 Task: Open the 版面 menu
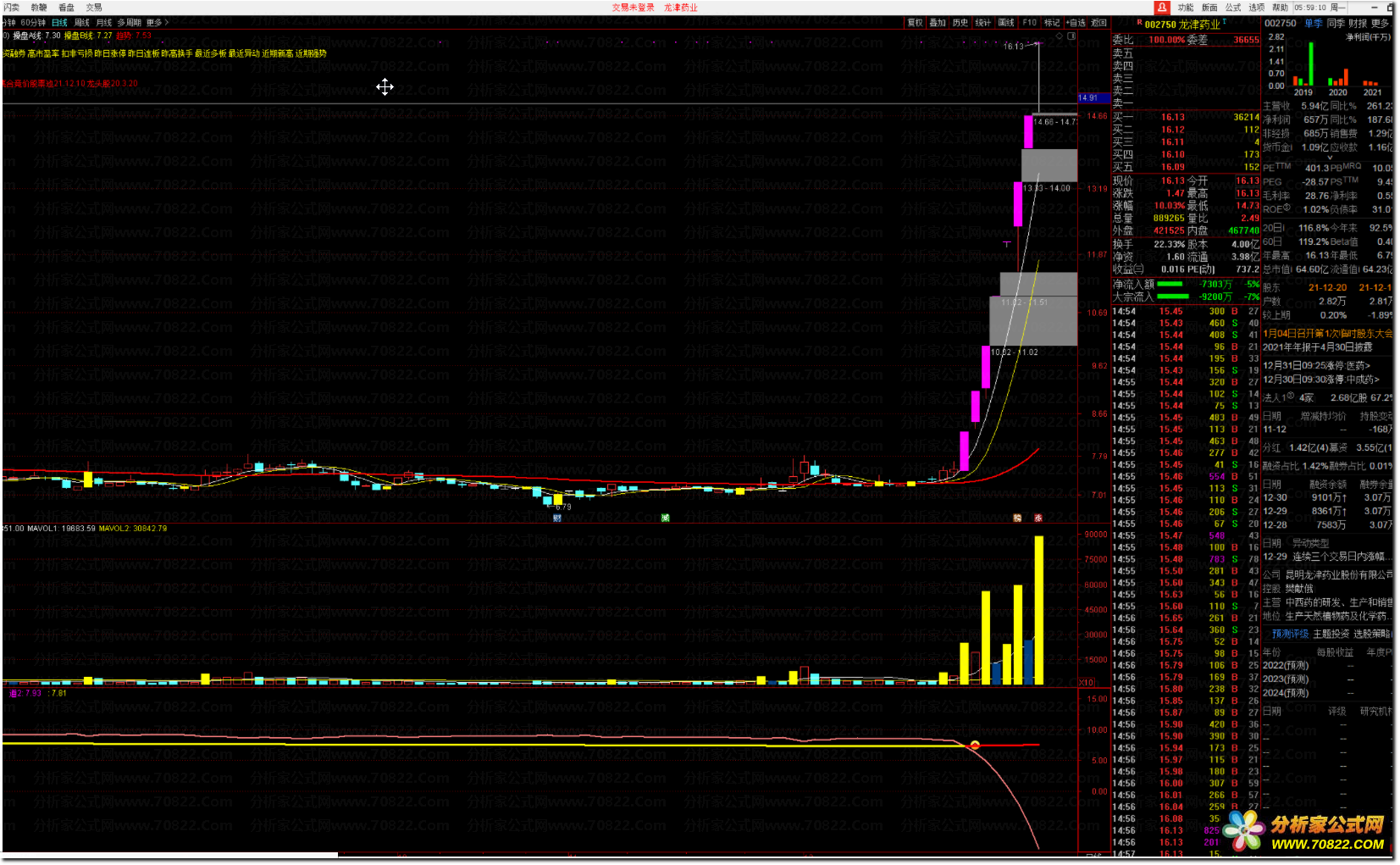(1209, 7)
